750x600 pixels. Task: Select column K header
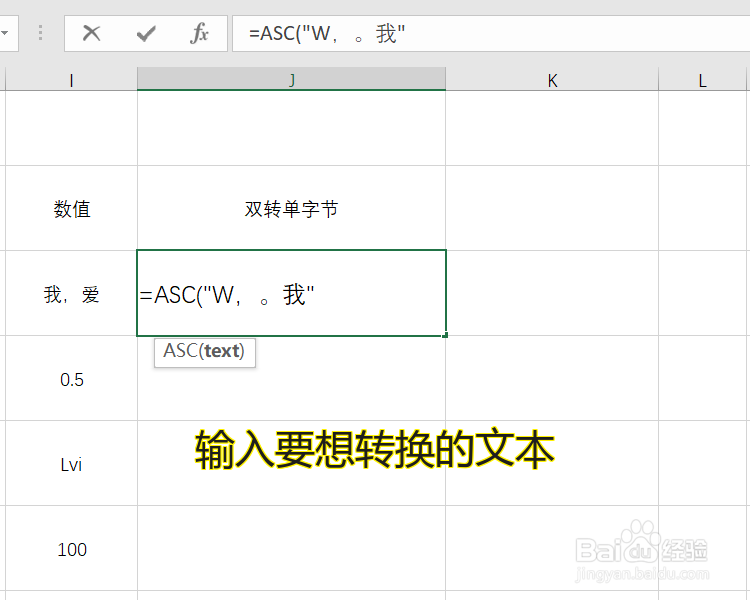click(x=552, y=79)
